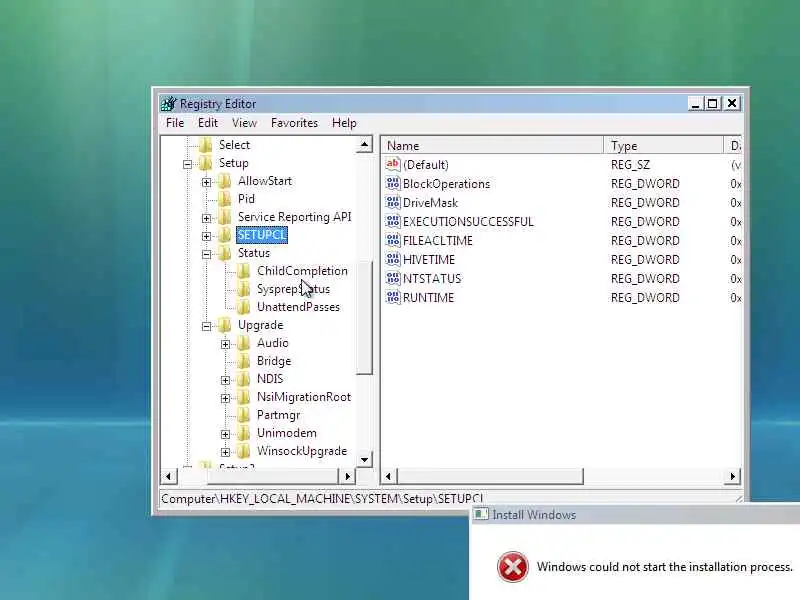Image resolution: width=800 pixels, height=600 pixels.
Task: Click the SETUPCL folder icon
Action: (224, 235)
